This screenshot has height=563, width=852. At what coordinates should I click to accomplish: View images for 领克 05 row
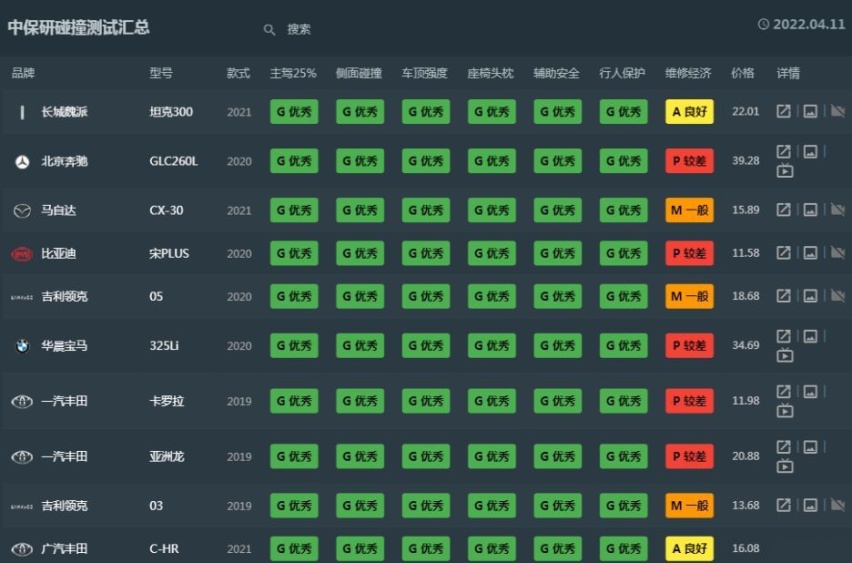pyautogui.click(x=810, y=295)
